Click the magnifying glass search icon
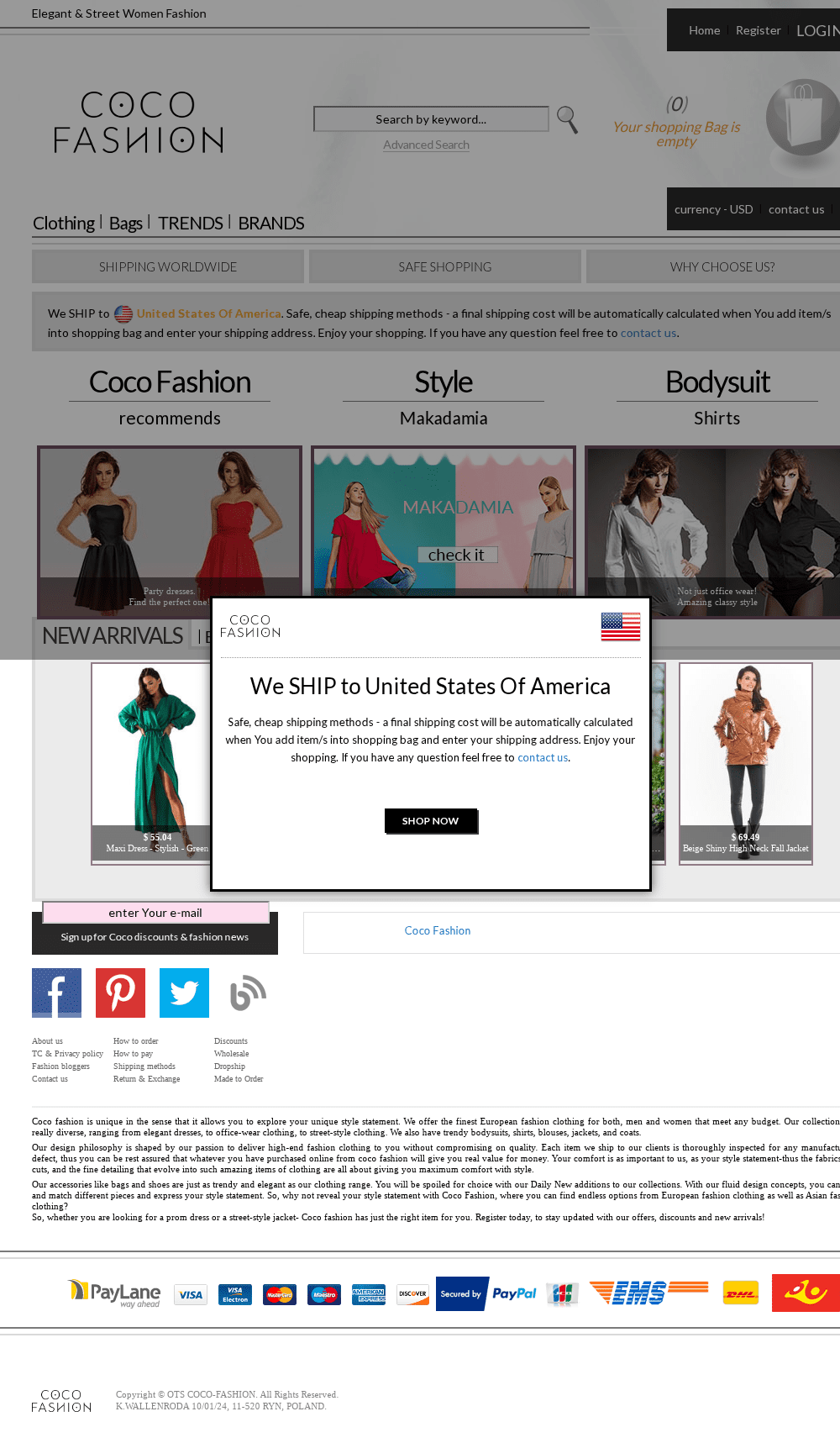The height and width of the screenshot is (1443, 840). pos(568,119)
